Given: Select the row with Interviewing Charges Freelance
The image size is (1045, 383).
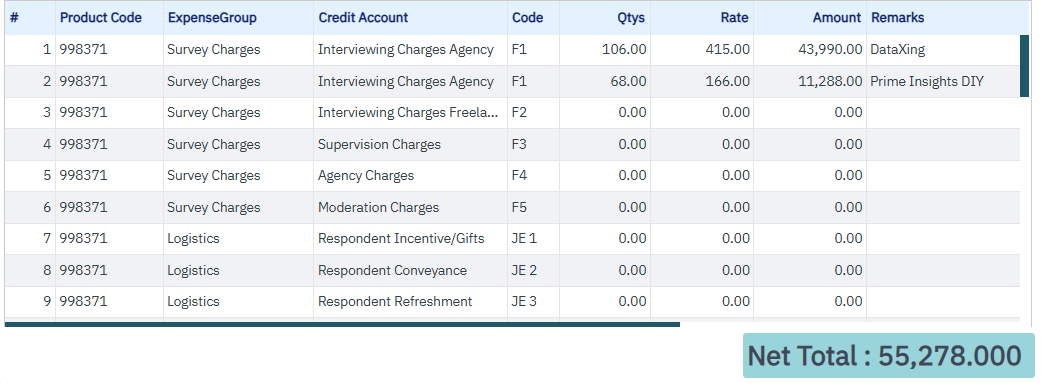Looking at the screenshot, I should pyautogui.click(x=512, y=113).
